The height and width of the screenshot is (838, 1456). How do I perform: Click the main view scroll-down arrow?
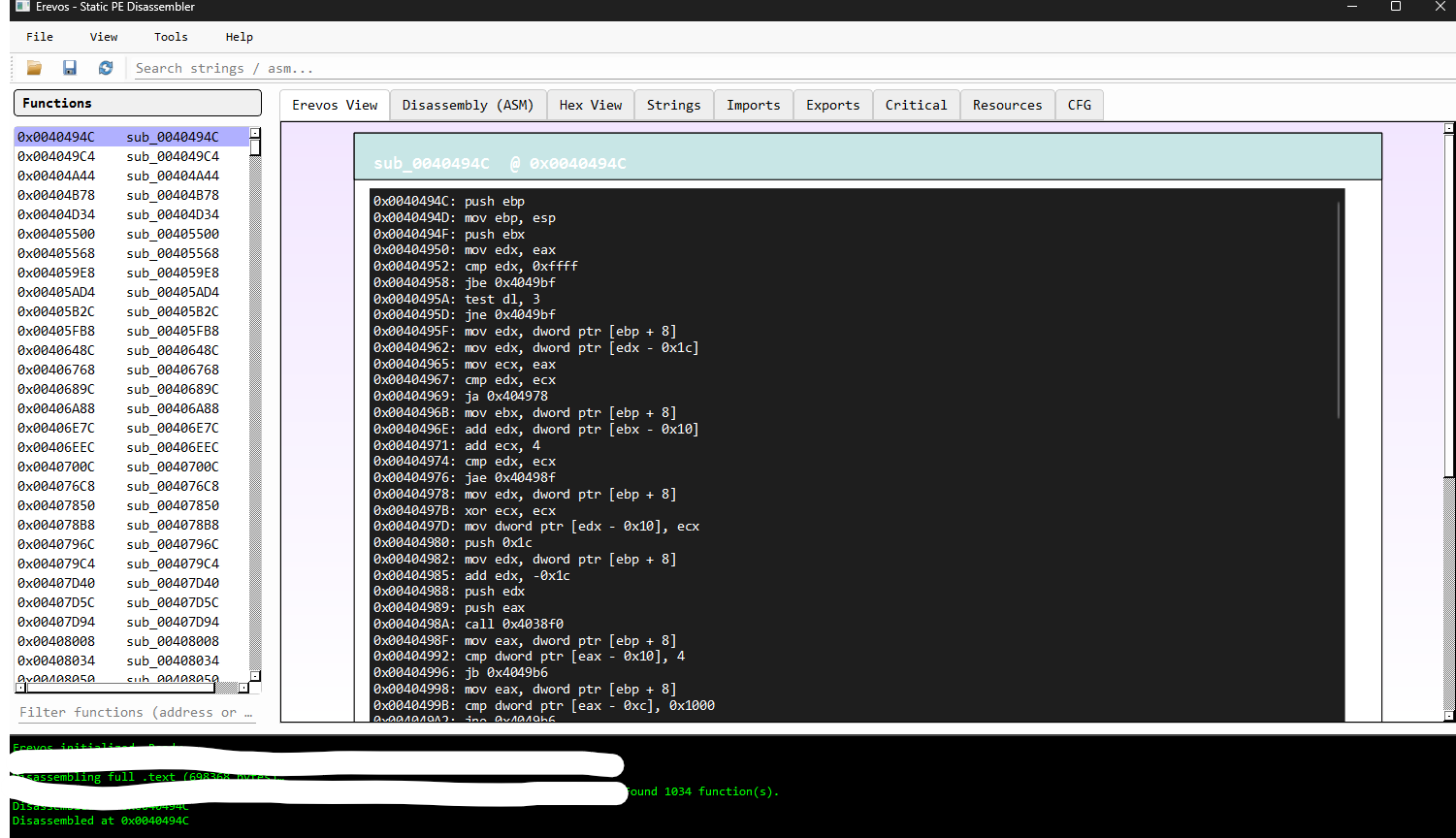coord(1449,717)
